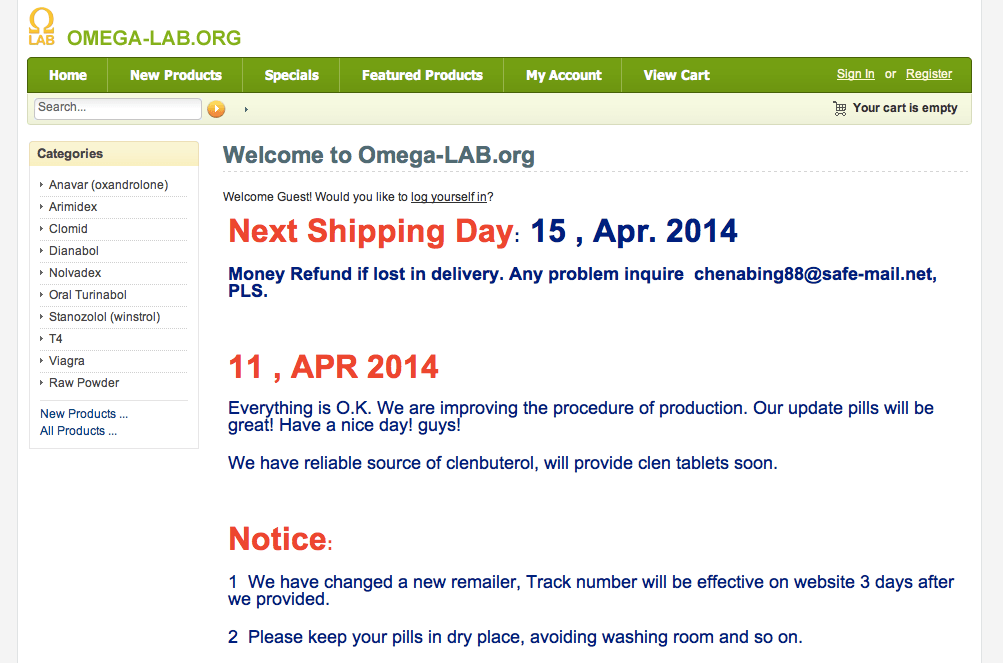Expand the Oral Turinabol category entry
This screenshot has width=1003, height=663.
point(42,295)
